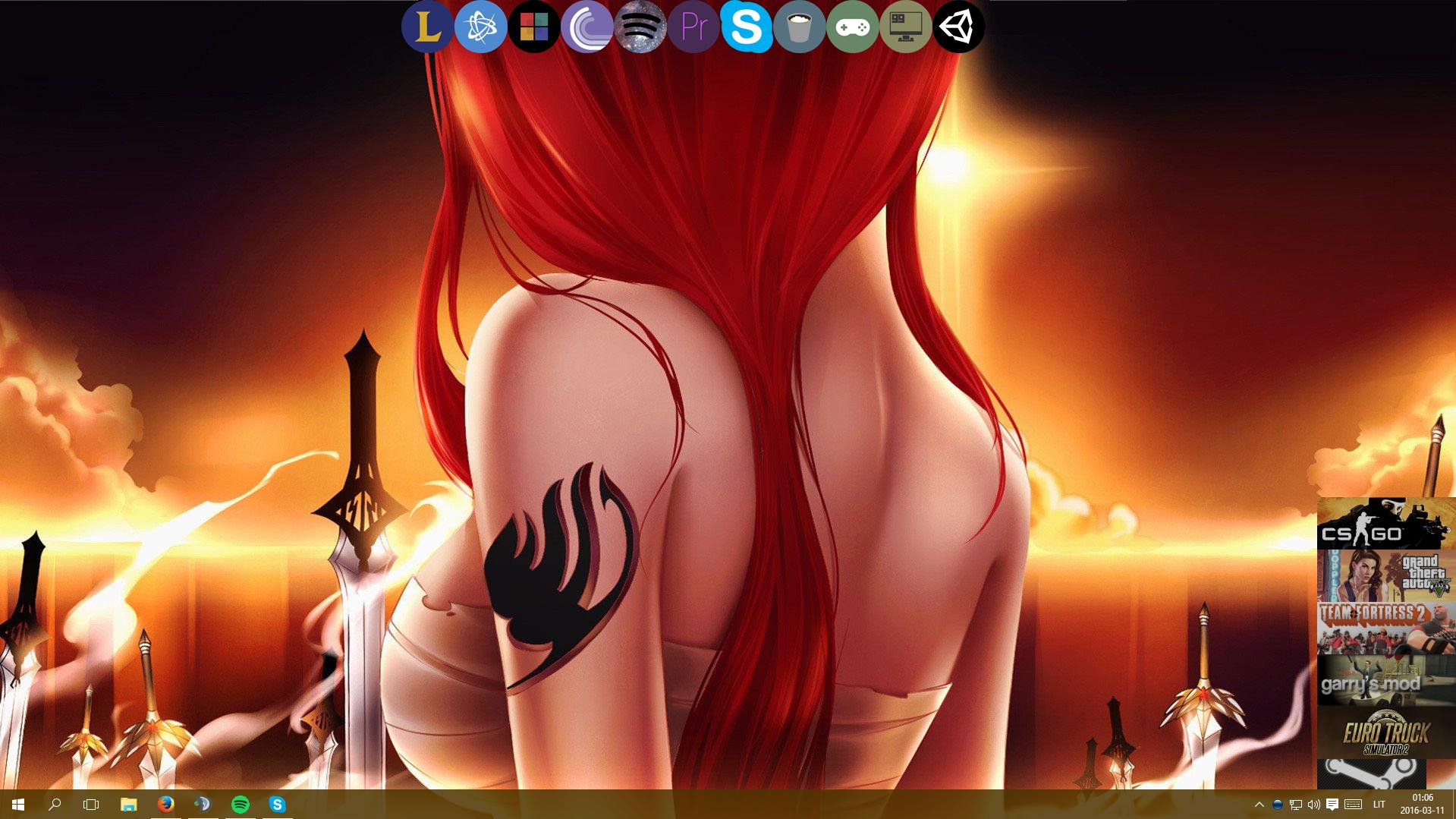
Task: Launch Team Fortress 2 tile
Action: [x=1386, y=628]
